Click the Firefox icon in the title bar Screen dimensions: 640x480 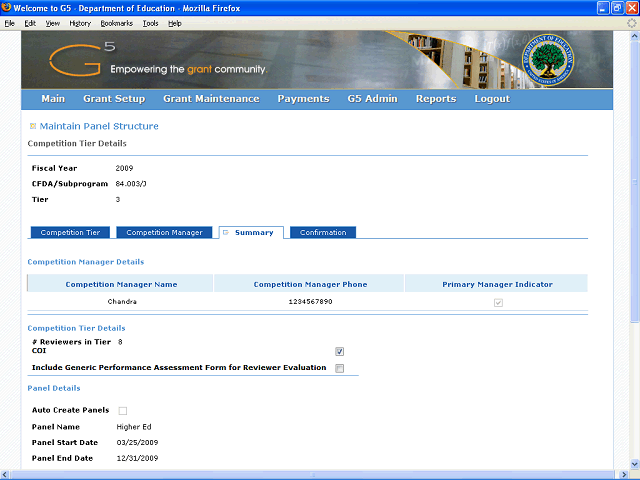(x=8, y=8)
